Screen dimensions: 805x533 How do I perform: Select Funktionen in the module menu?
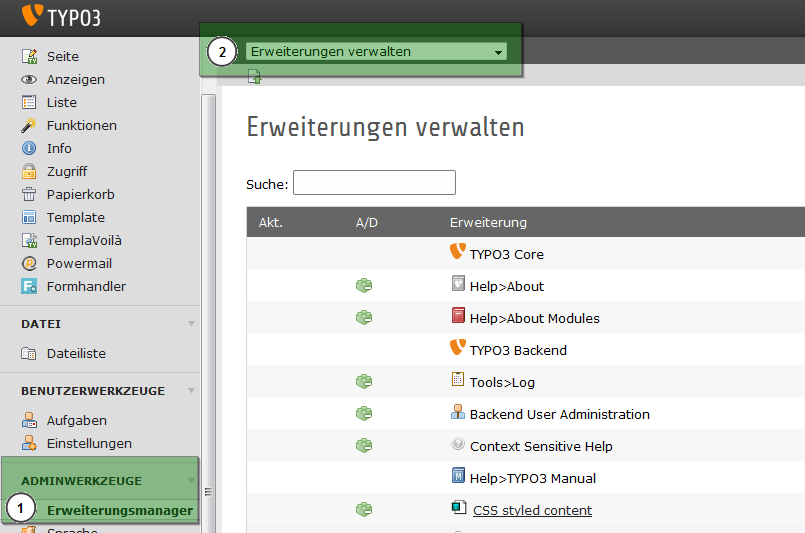82,125
